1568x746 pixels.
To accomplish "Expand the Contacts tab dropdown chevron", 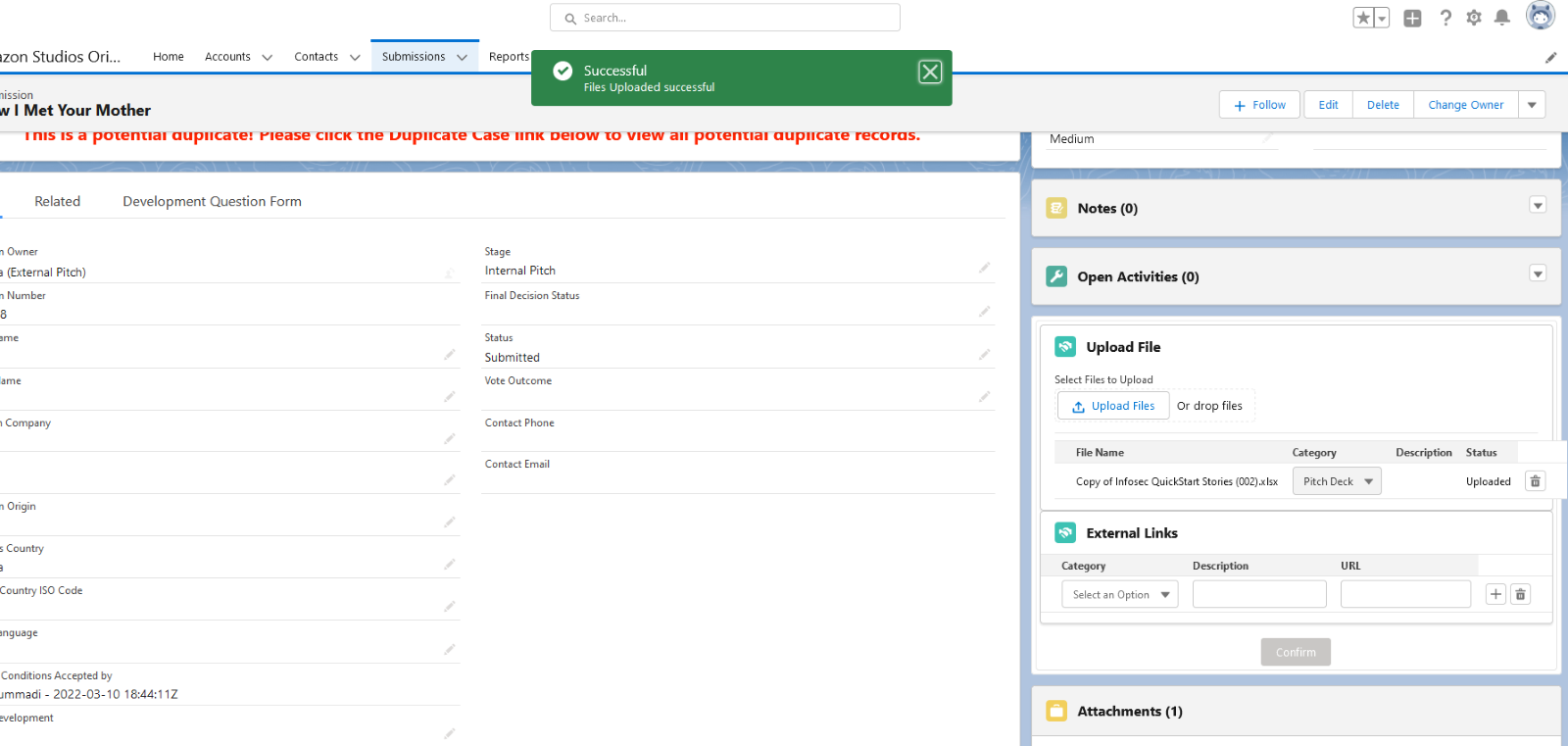I will (x=355, y=58).
